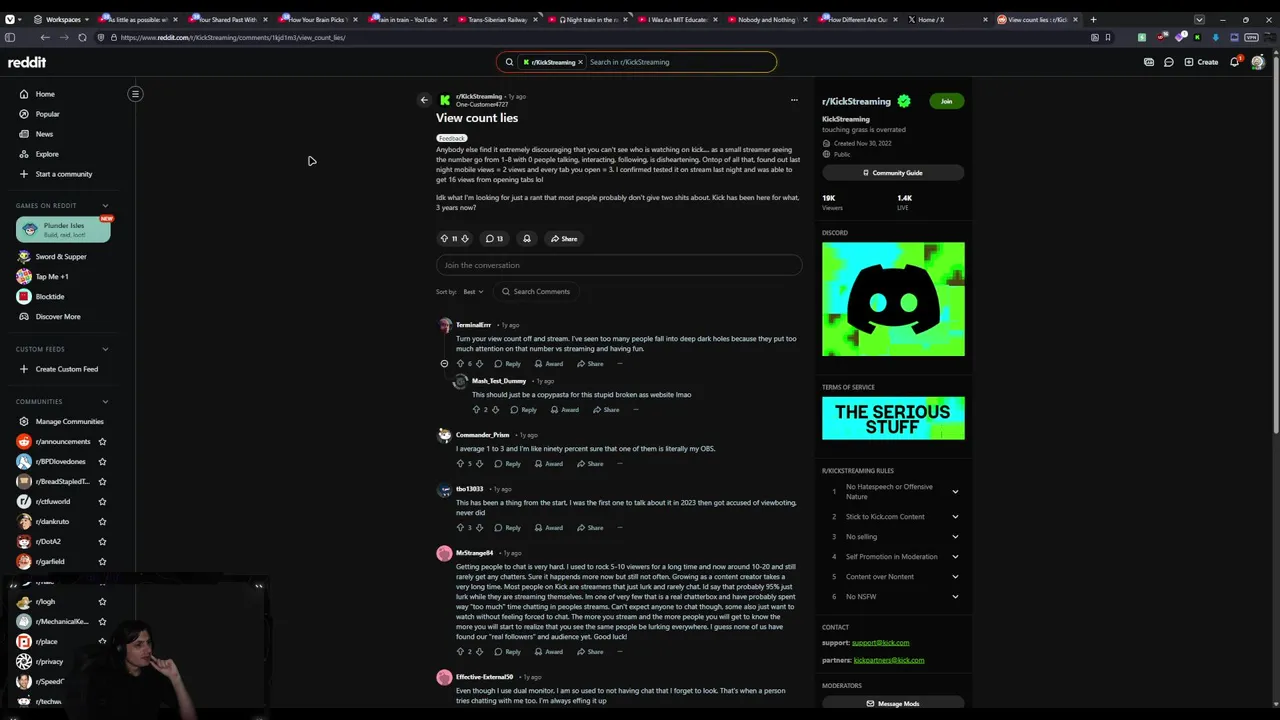This screenshot has height=720, width=1280.
Task: Expand the Self Promotion in Moderation rule
Action: tap(955, 557)
